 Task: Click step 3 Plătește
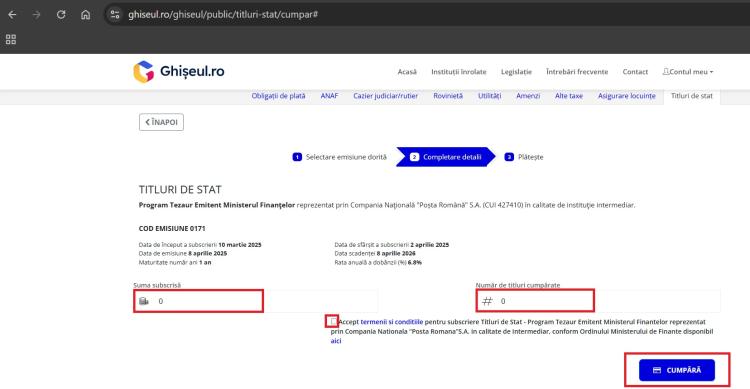pyautogui.click(x=524, y=157)
